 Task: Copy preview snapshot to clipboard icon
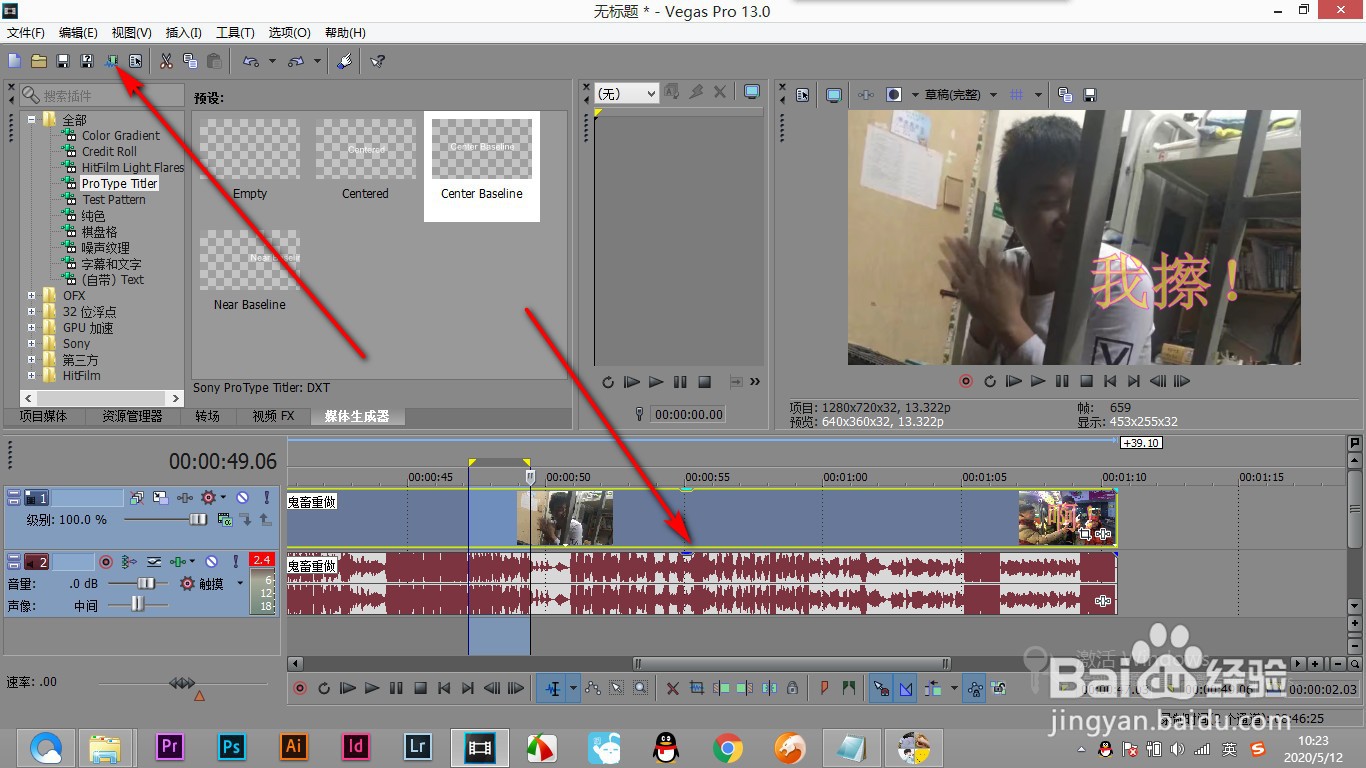[1065, 95]
